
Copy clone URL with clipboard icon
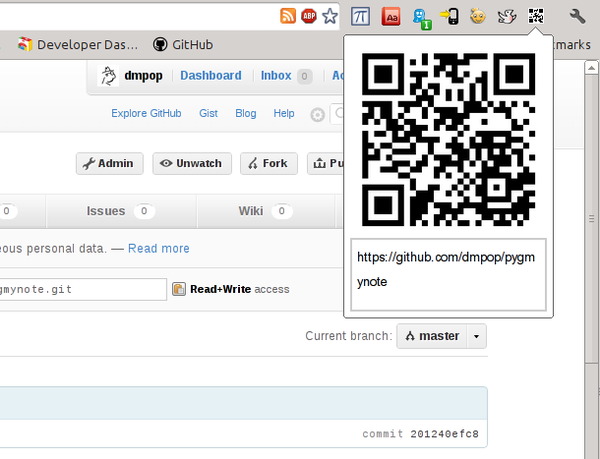(179, 289)
